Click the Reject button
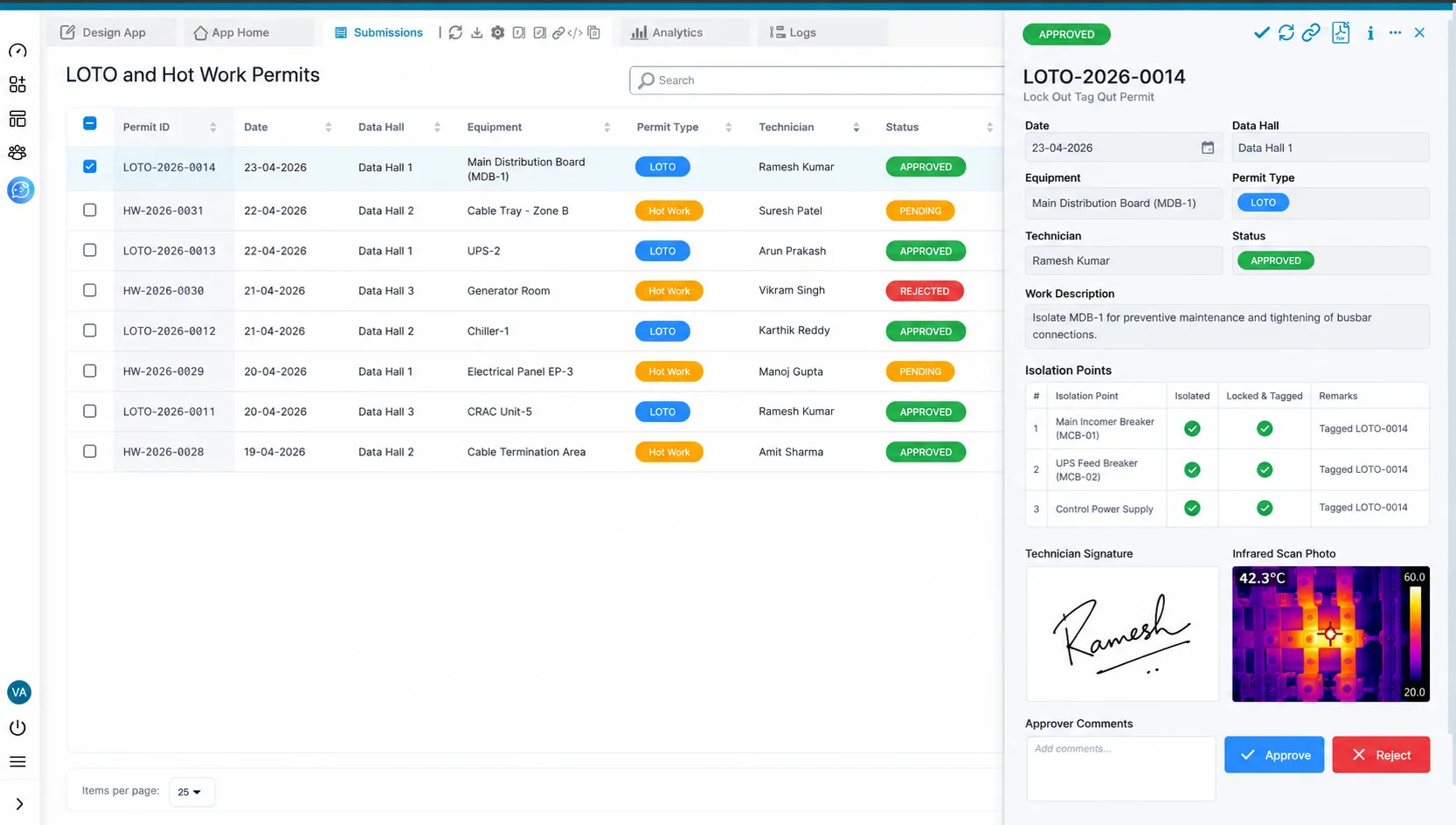 coord(1381,755)
